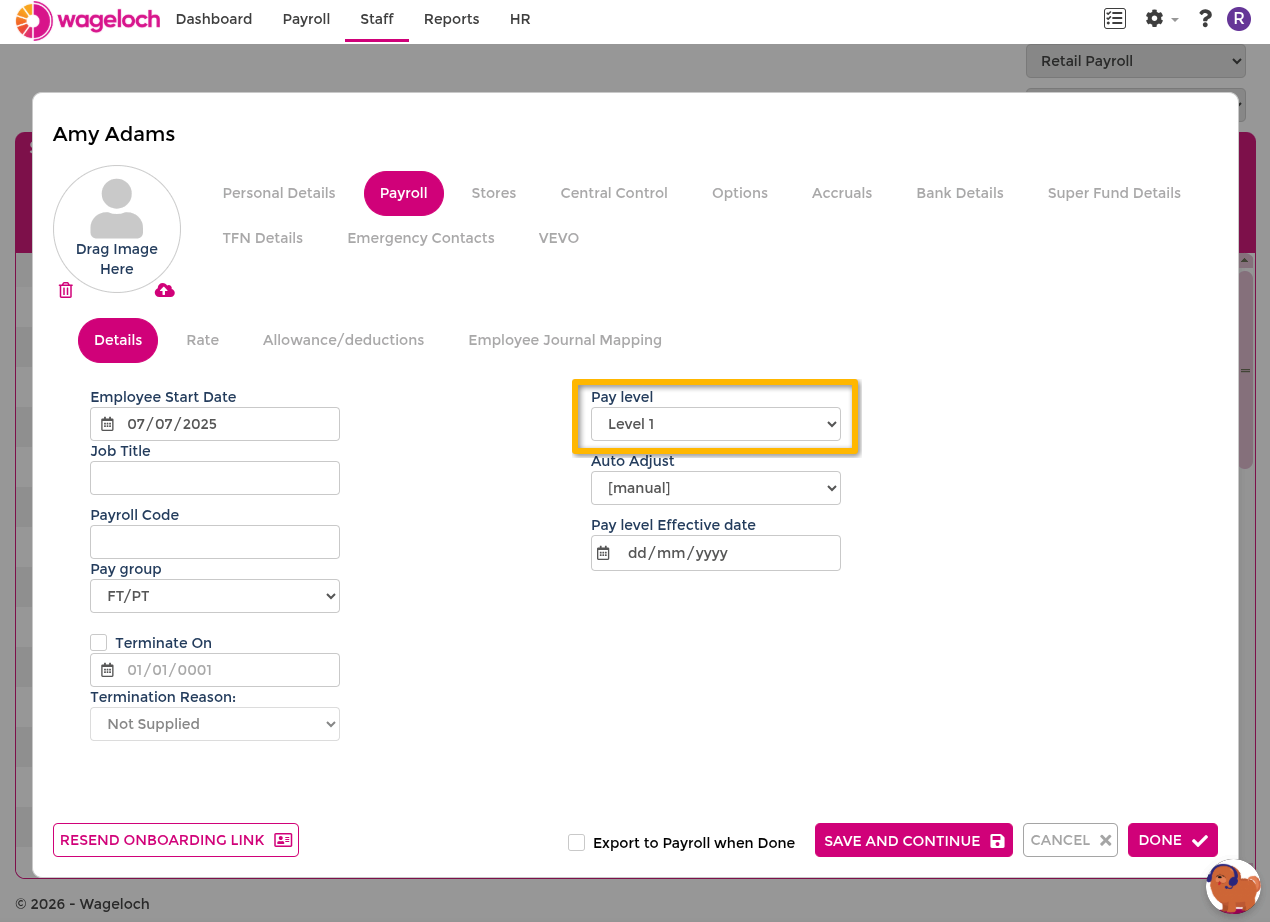This screenshot has width=1270, height=922.
Task: Open the checklist tasks icon
Action: [x=1115, y=18]
